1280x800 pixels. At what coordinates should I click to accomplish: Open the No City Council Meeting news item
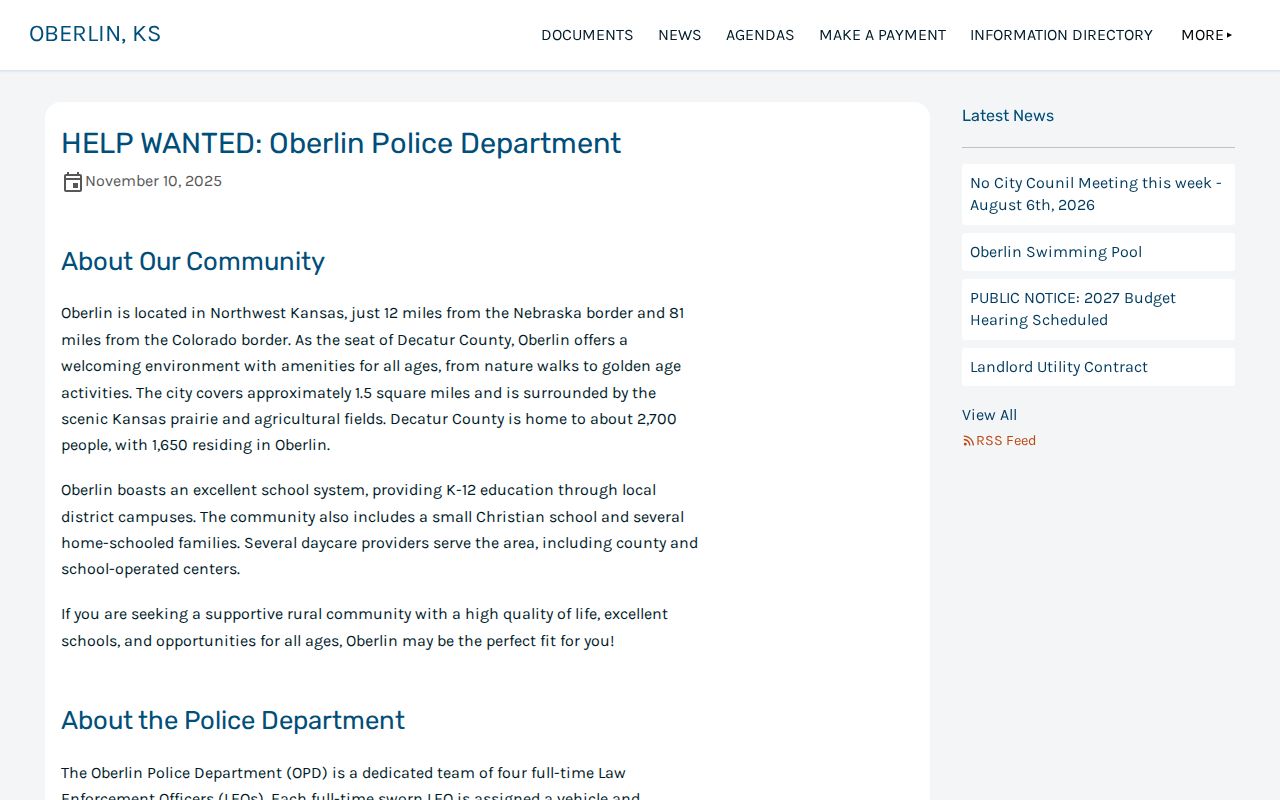pos(1098,194)
